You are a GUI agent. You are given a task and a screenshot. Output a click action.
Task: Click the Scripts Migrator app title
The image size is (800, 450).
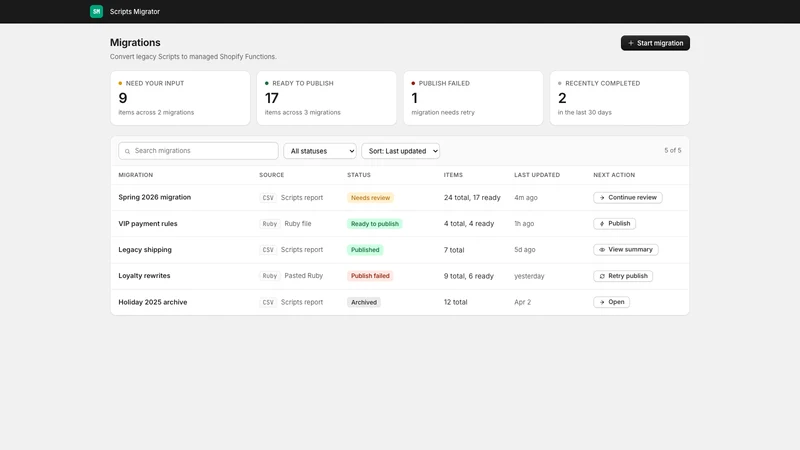135,11
